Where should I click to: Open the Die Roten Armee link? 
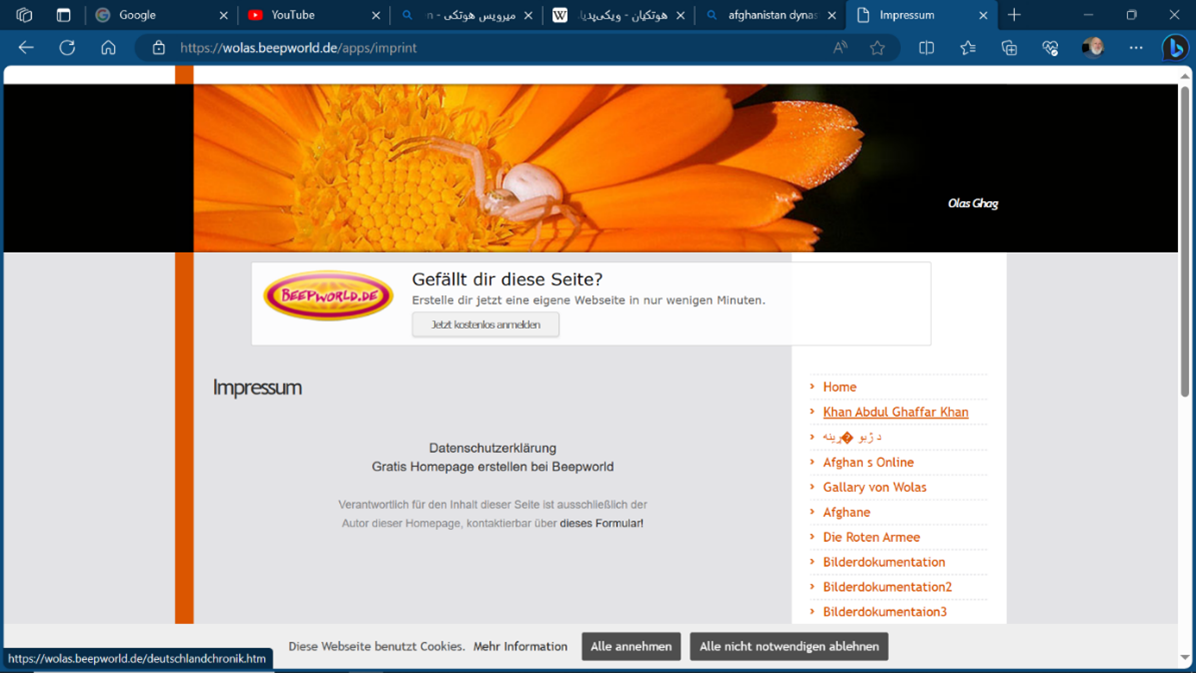[x=870, y=537]
